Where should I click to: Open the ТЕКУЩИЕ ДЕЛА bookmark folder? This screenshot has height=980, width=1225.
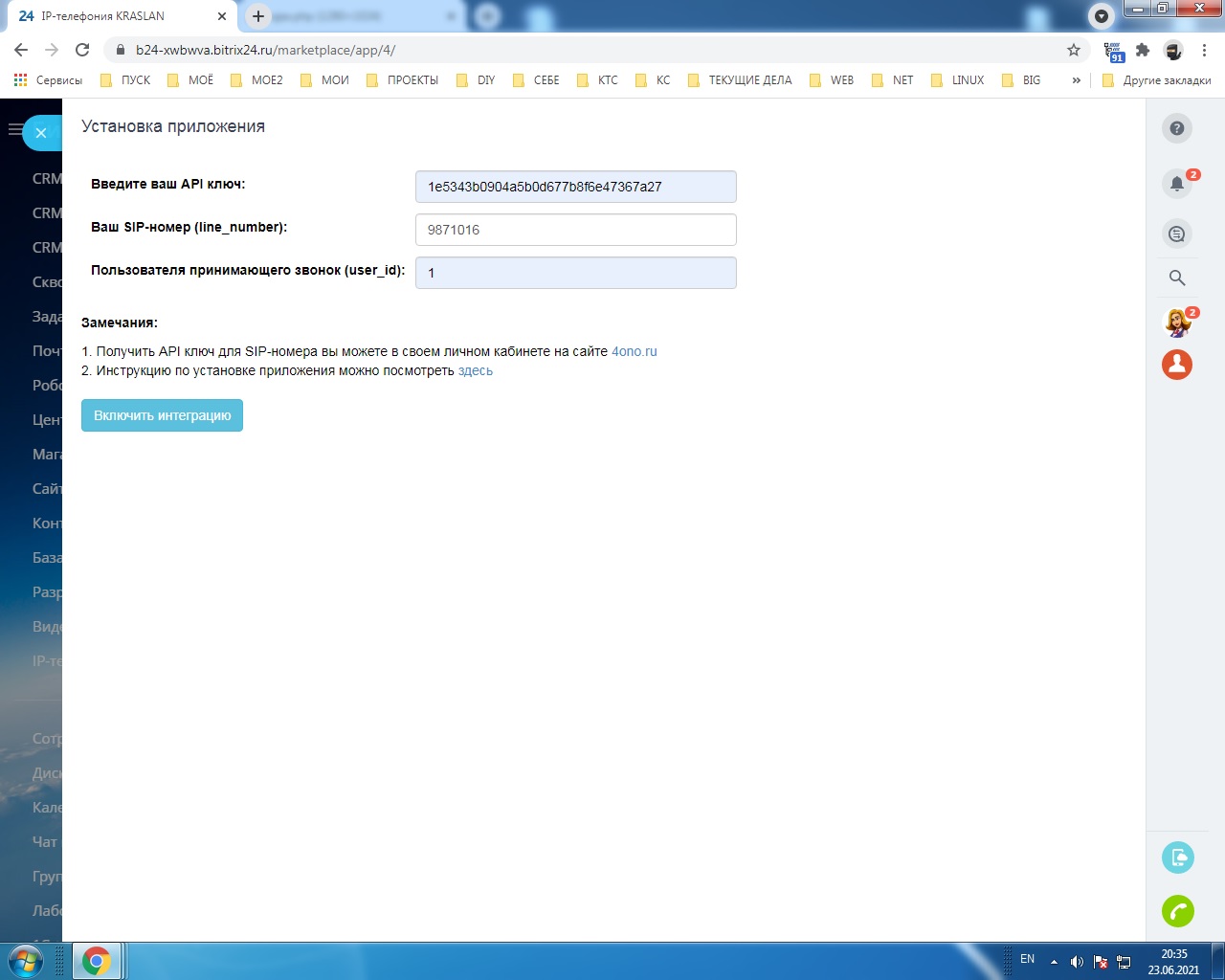(740, 80)
